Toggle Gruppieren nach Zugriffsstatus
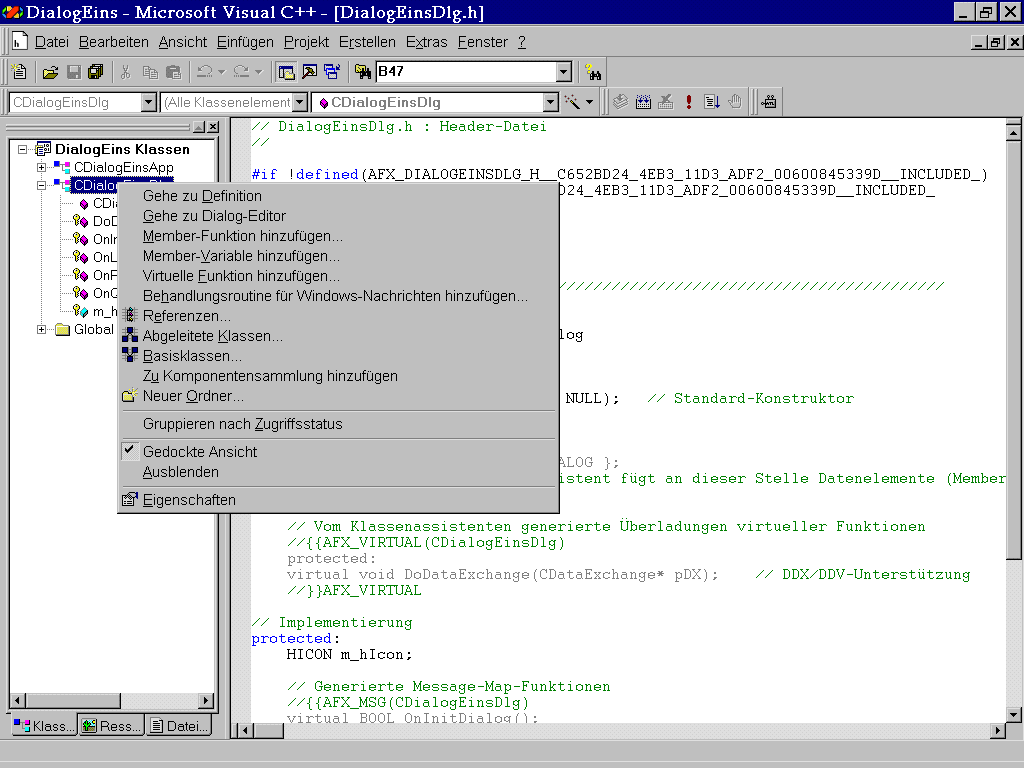Viewport: 1024px width, 768px height. pyautogui.click(x=338, y=424)
